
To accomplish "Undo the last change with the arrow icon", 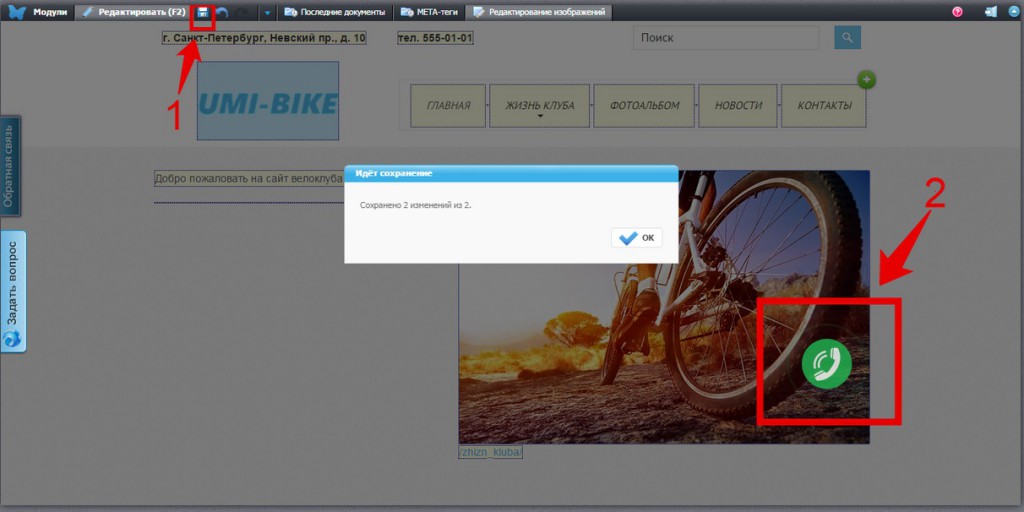I will click(x=222, y=12).
